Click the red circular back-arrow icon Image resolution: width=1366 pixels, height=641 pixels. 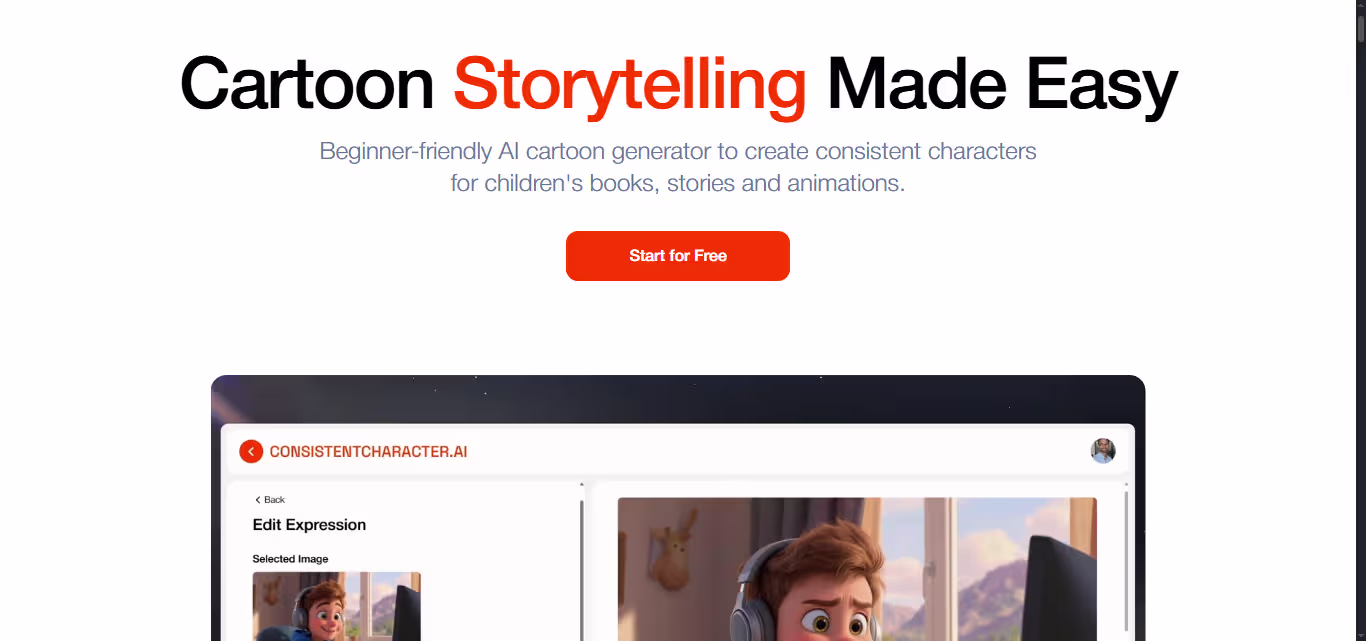[x=251, y=451]
